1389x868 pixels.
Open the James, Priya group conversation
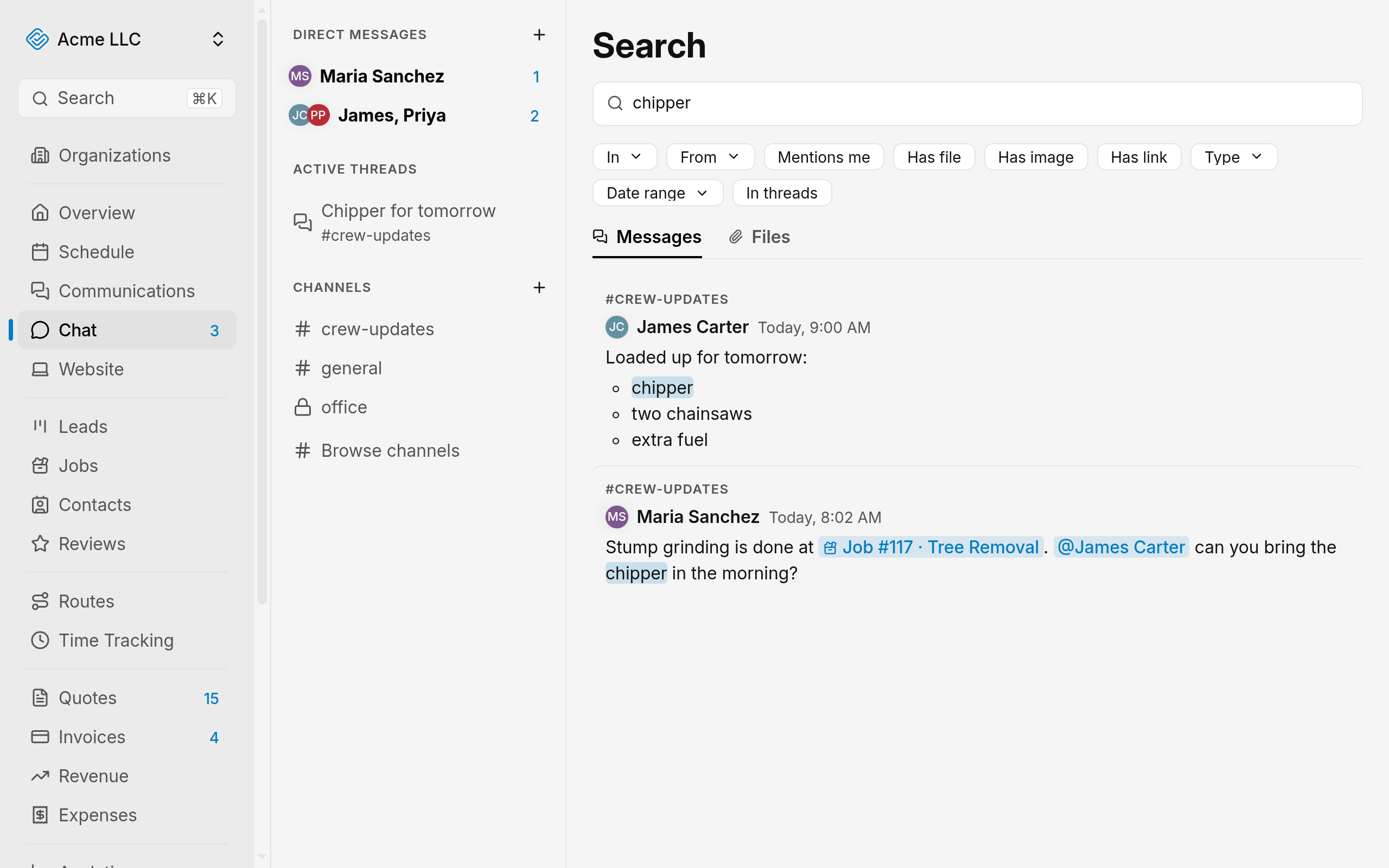(x=418, y=116)
